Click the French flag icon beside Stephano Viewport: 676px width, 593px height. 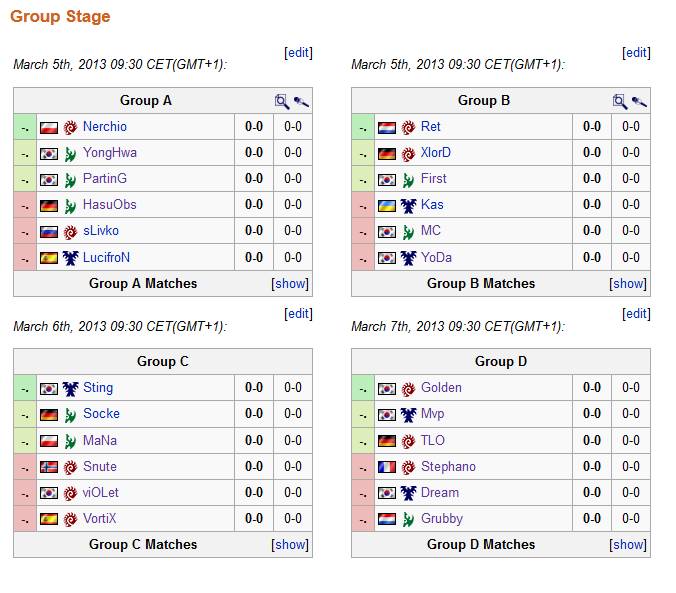tap(387, 467)
